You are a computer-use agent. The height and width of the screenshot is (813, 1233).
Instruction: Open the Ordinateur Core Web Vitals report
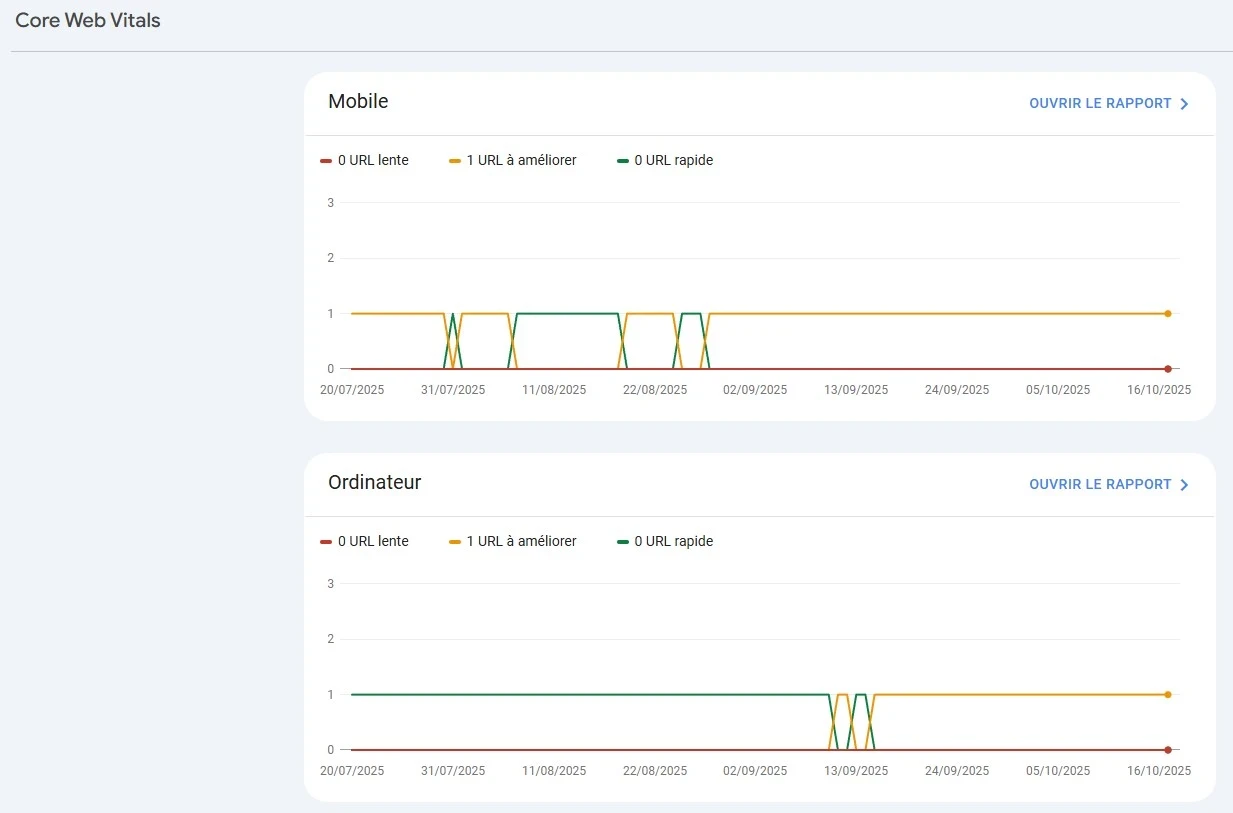[1100, 484]
